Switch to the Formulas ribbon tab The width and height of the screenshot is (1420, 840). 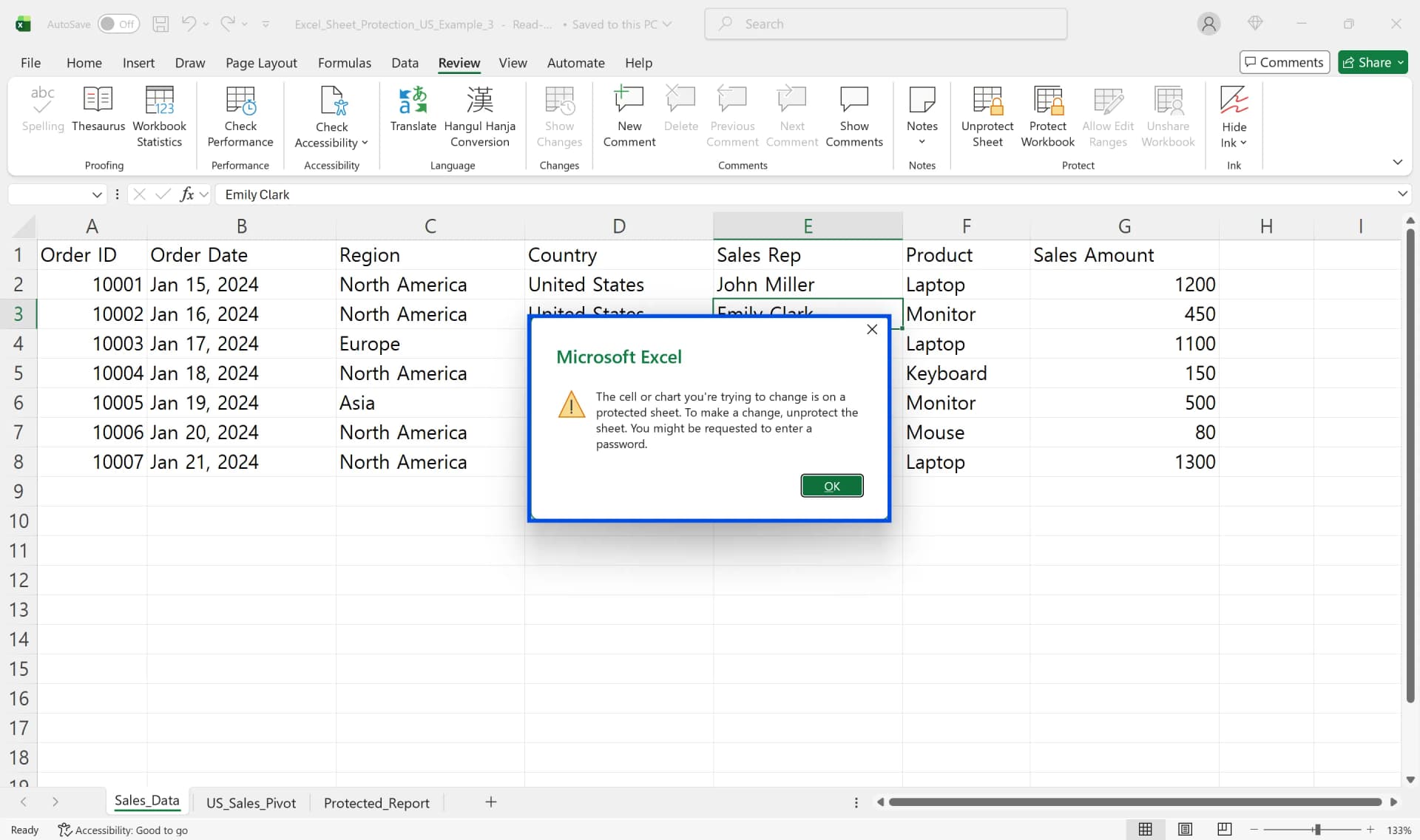pos(344,63)
